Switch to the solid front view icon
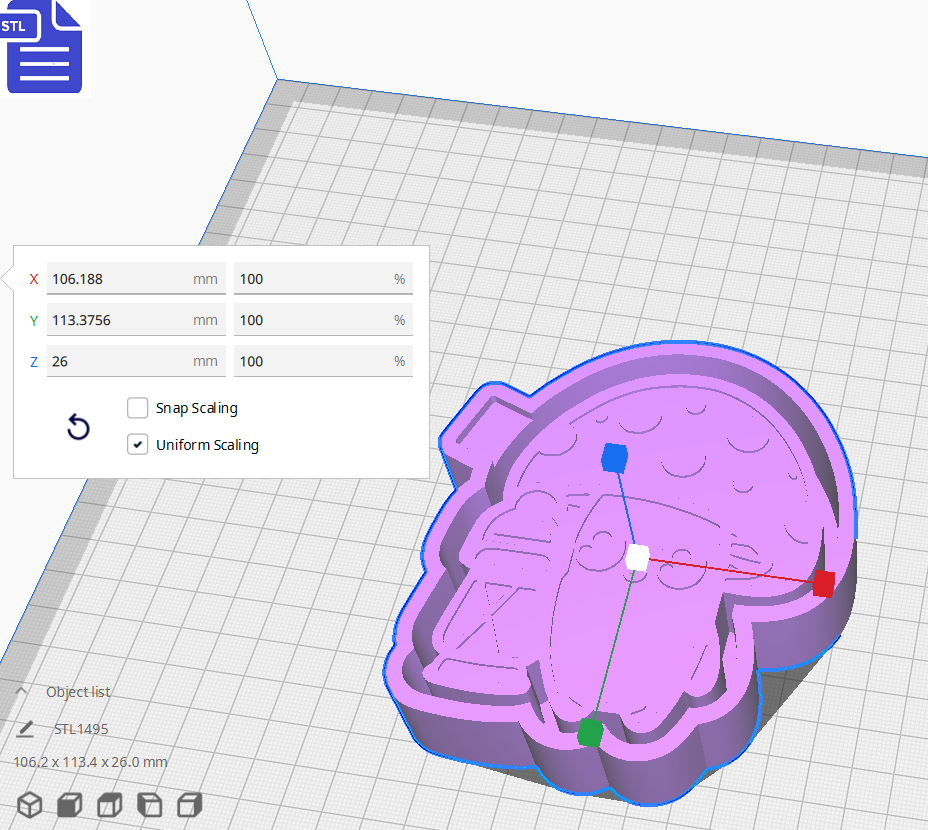The image size is (928, 830). point(69,804)
